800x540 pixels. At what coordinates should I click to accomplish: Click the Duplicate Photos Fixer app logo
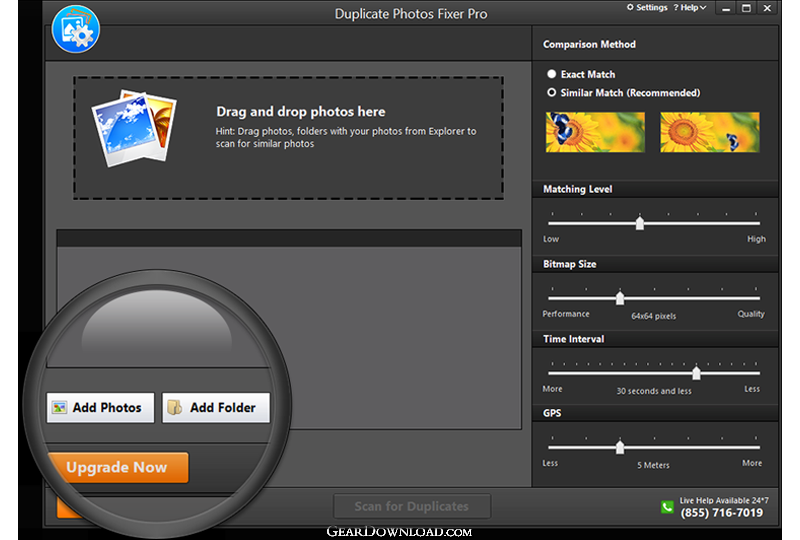pos(76,30)
